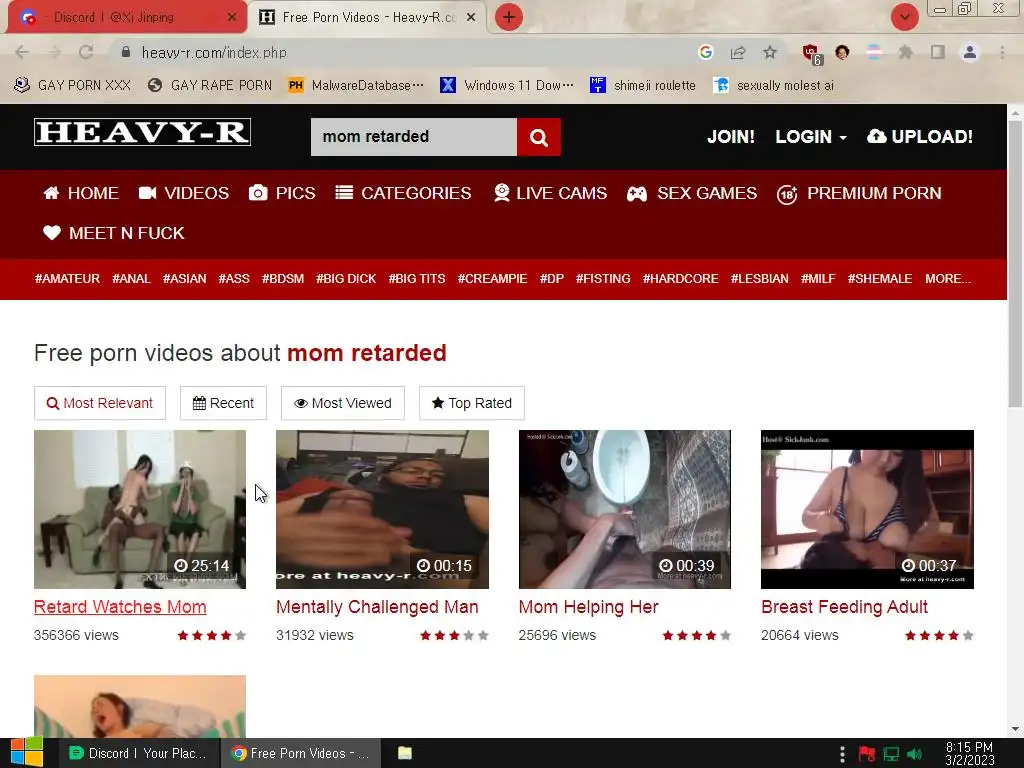Image resolution: width=1024 pixels, height=768 pixels.
Task: Expand the MORE... tags list
Action: tap(948, 279)
